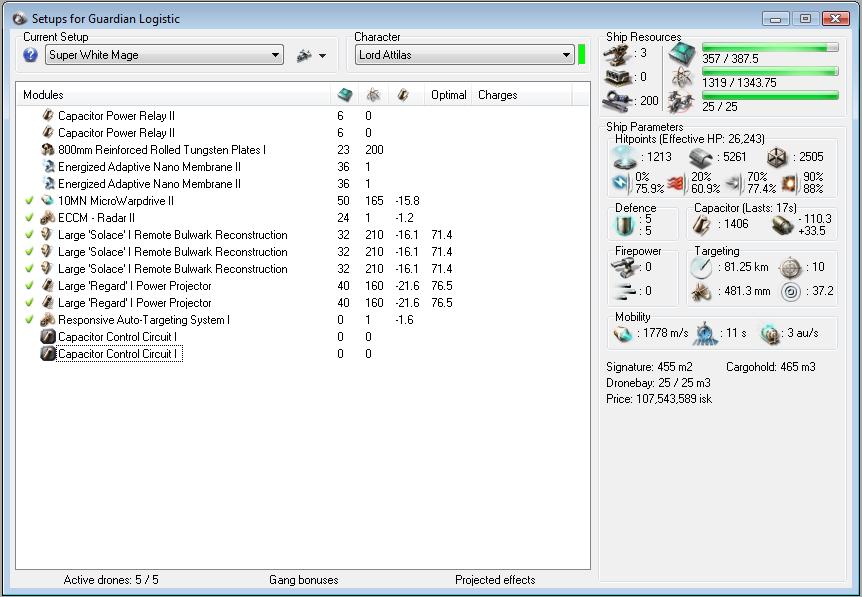Click the blue help question mark icon

pos(30,54)
